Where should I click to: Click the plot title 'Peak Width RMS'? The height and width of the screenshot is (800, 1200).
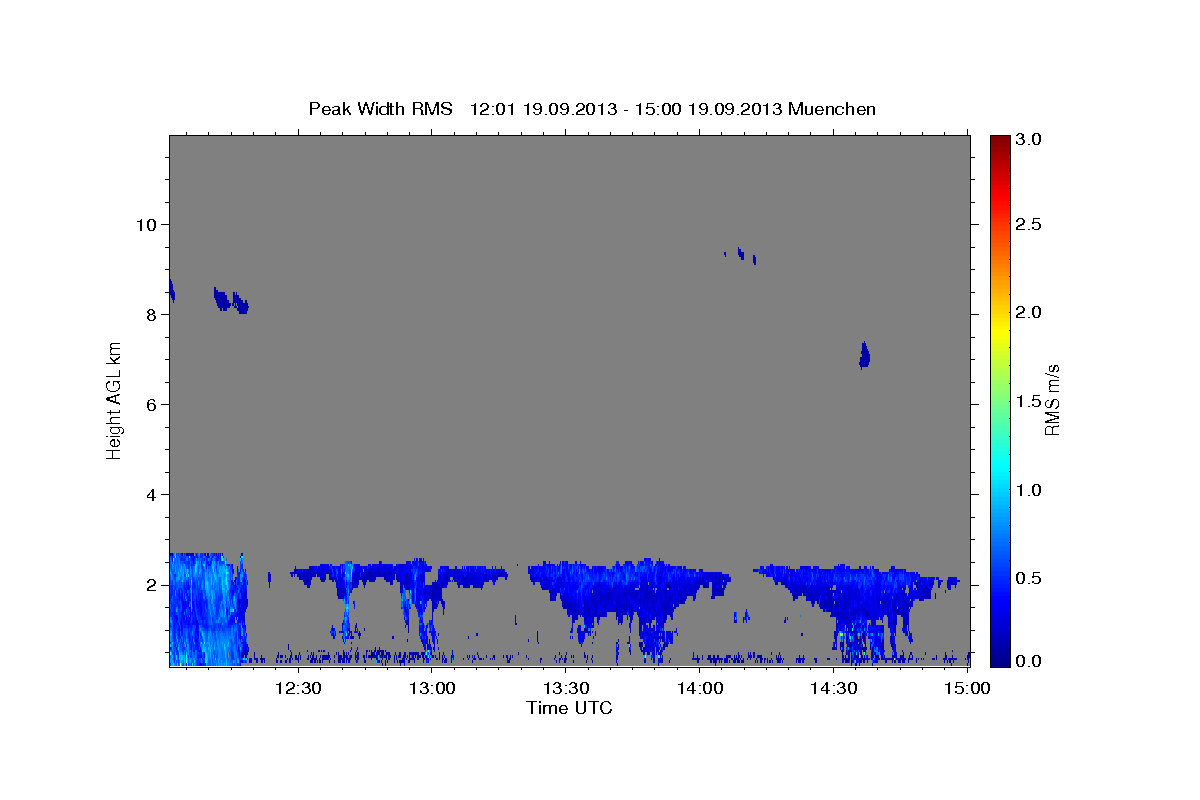click(x=380, y=108)
